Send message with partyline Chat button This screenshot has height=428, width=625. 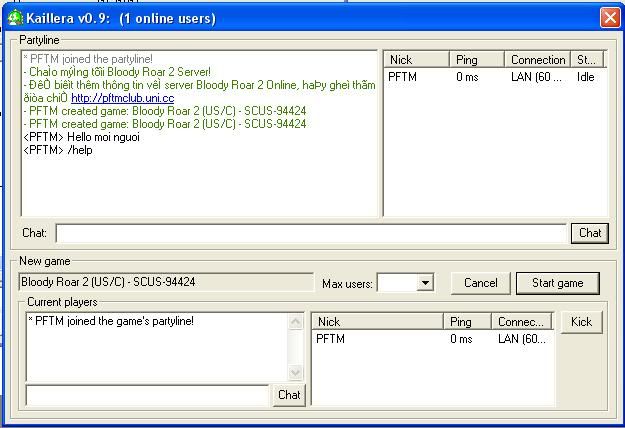pyautogui.click(x=590, y=233)
